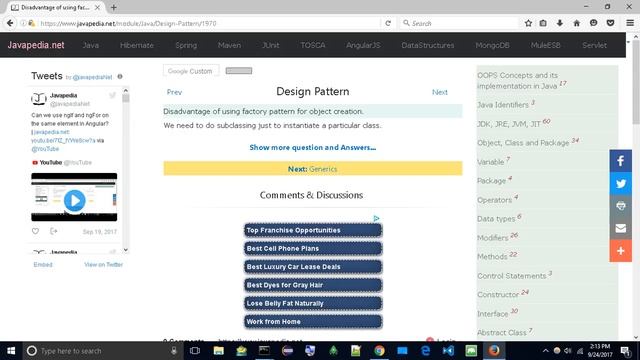The width and height of the screenshot is (640, 360).
Task: Open the Constructor sidebar topic
Action: coord(498,294)
